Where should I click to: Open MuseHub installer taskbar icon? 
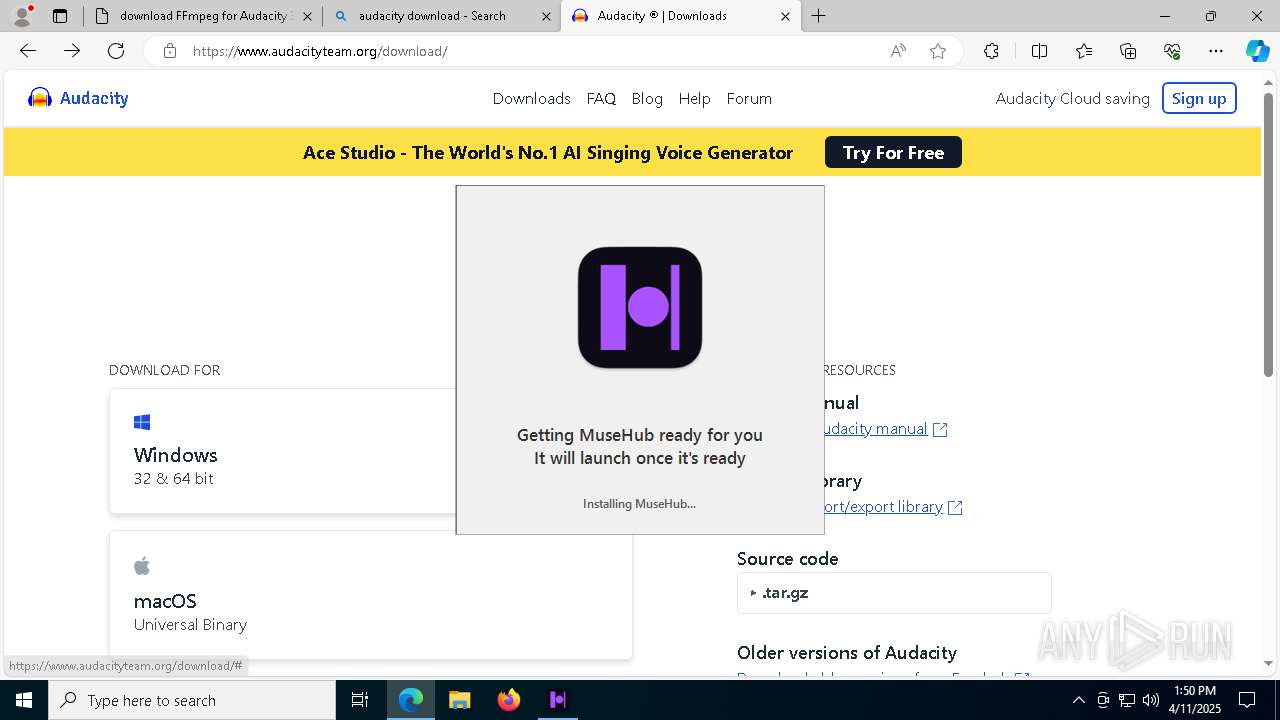point(558,700)
